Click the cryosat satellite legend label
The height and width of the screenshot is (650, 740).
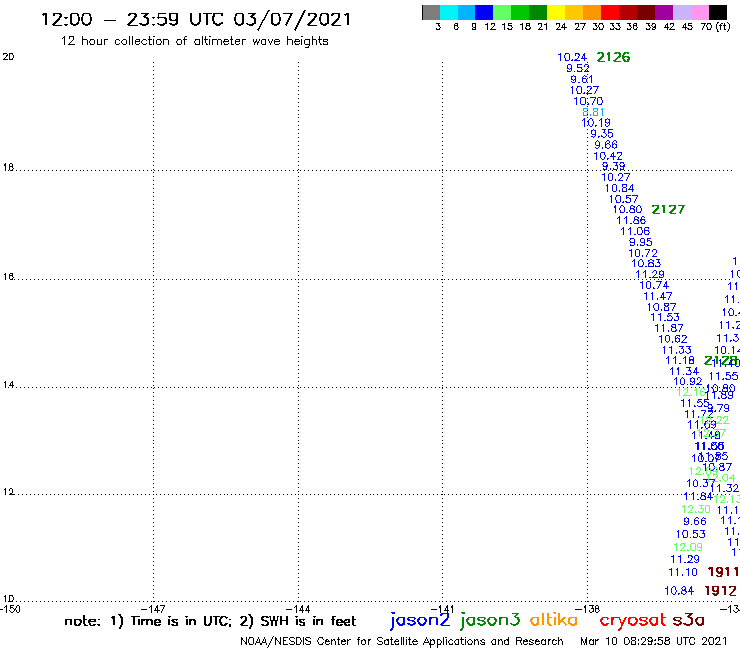click(x=633, y=621)
